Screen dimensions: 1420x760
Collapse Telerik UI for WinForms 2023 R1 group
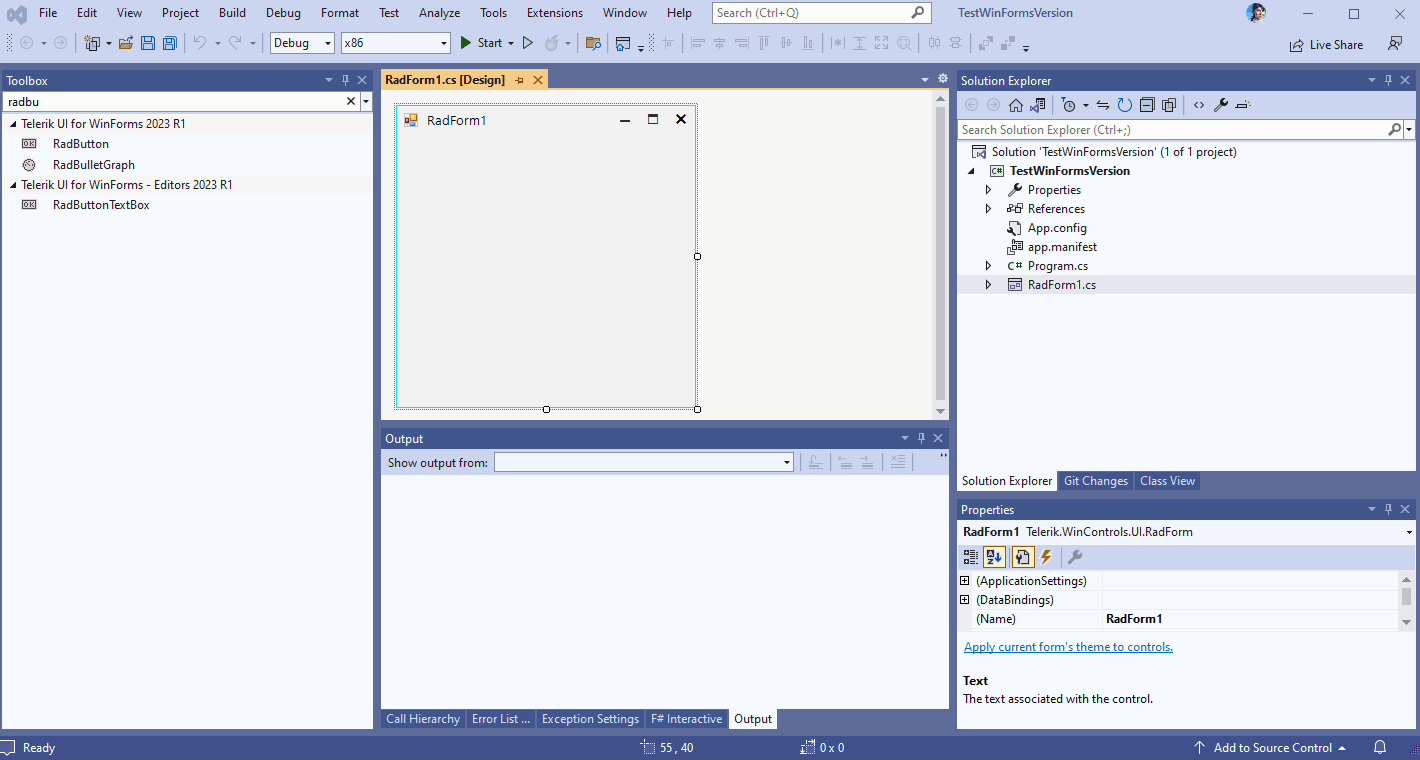pos(13,124)
